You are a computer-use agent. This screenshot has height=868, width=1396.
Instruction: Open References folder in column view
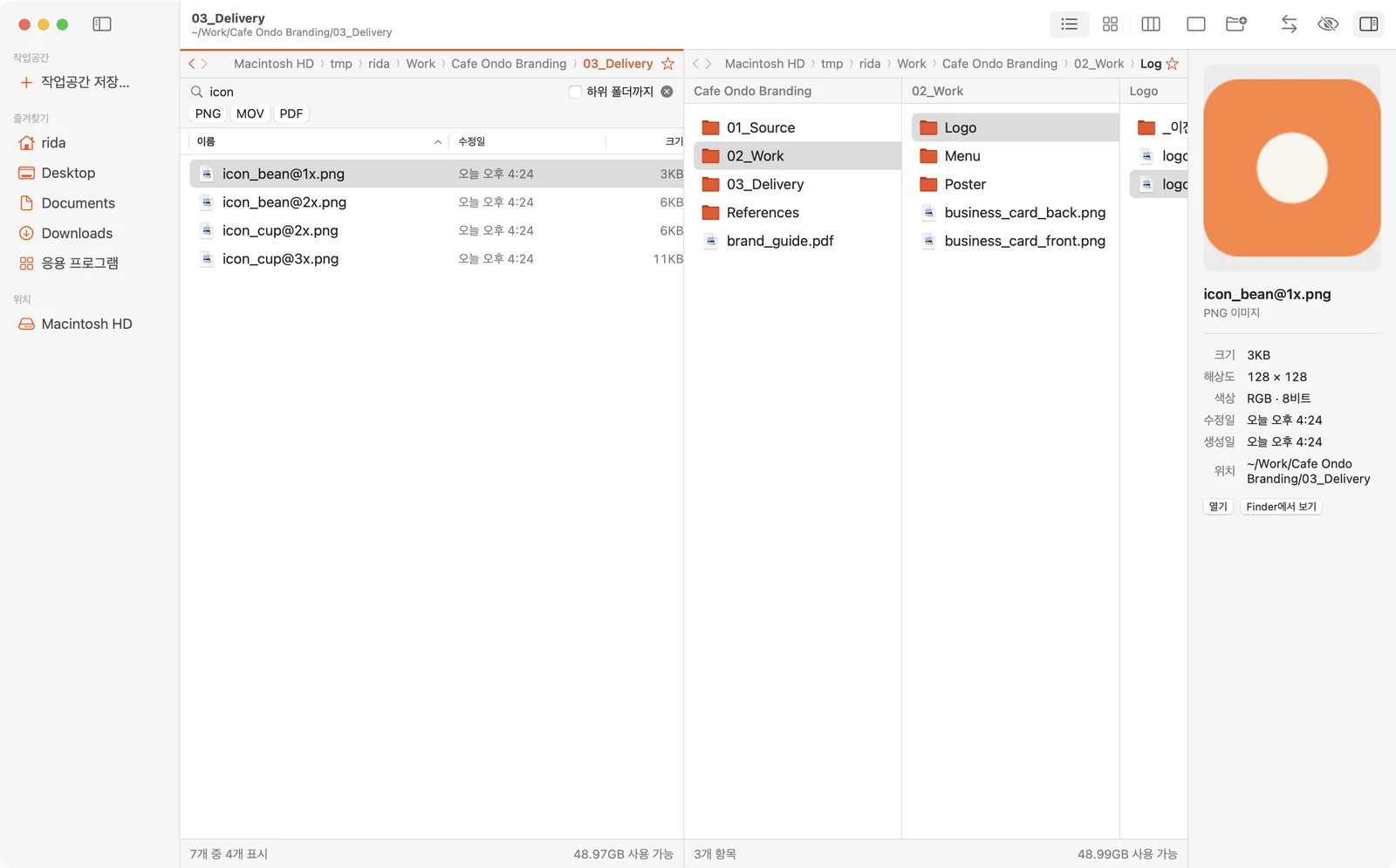click(797, 213)
